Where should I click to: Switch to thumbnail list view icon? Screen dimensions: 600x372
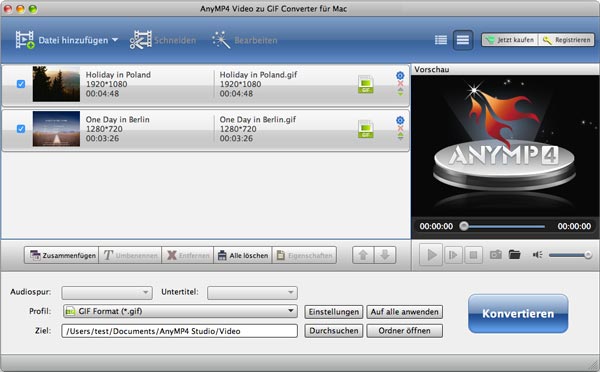point(463,40)
